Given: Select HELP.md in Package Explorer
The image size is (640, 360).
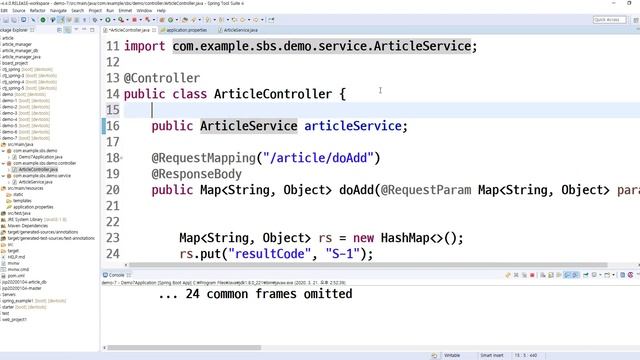Looking at the screenshot, I should 16,257.
